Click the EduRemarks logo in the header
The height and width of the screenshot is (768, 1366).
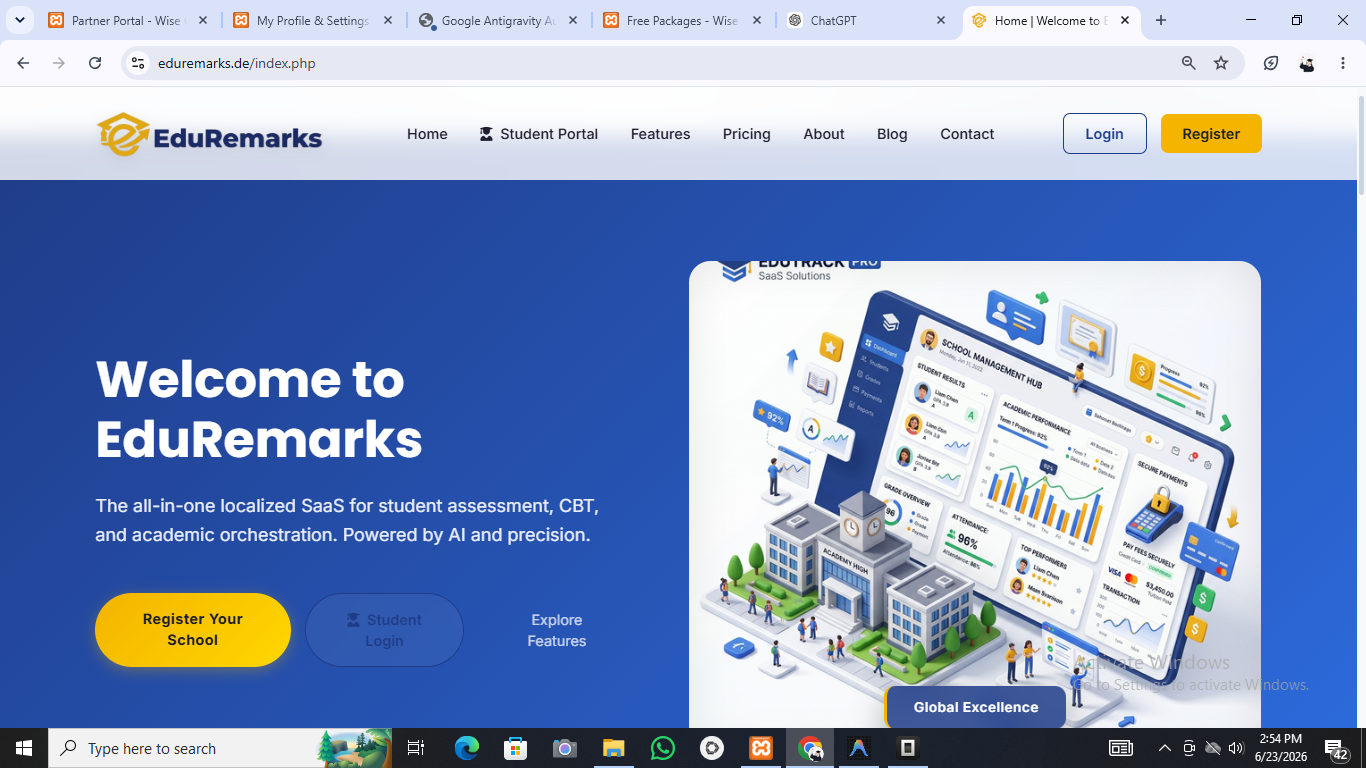pos(209,134)
